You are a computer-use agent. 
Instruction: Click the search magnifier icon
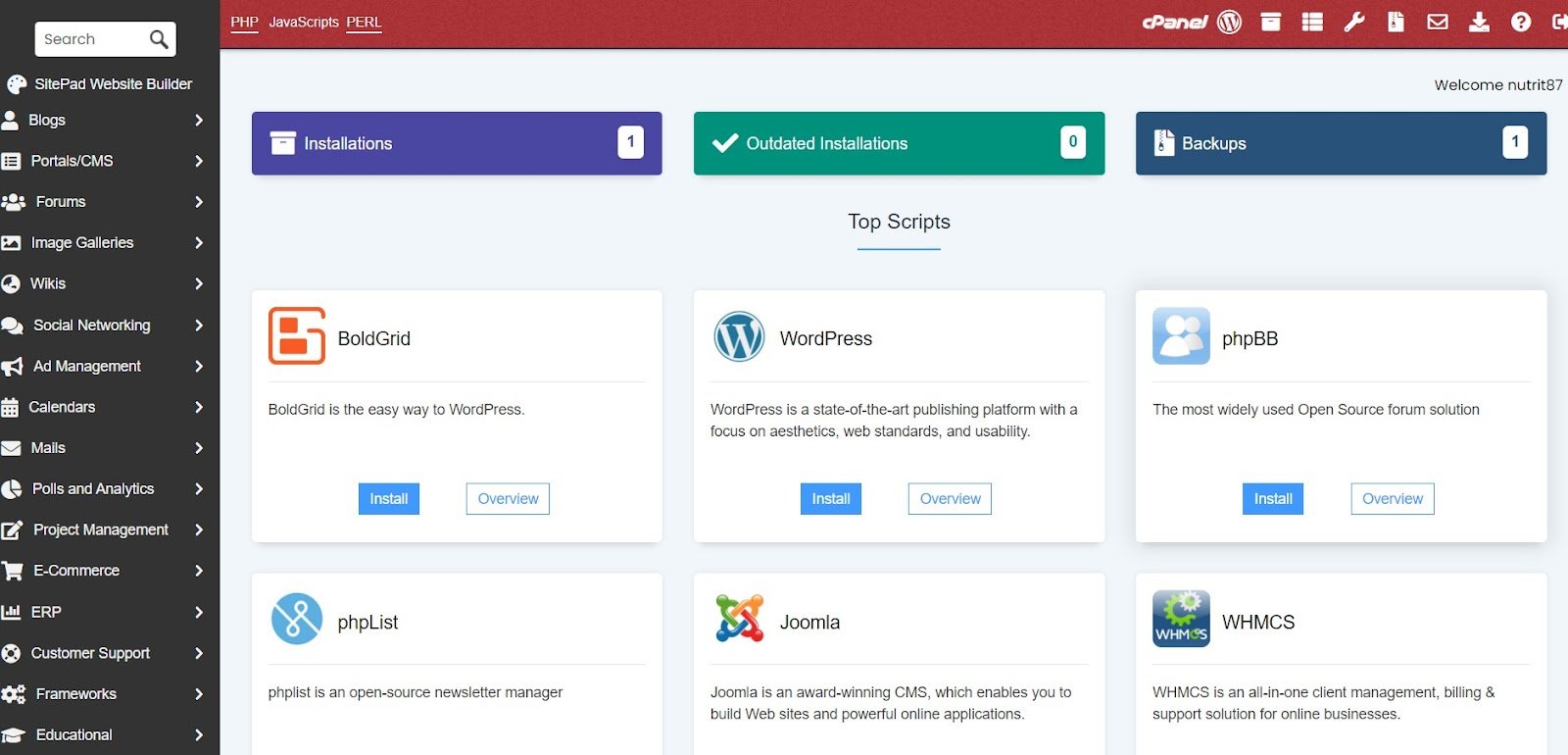(159, 39)
